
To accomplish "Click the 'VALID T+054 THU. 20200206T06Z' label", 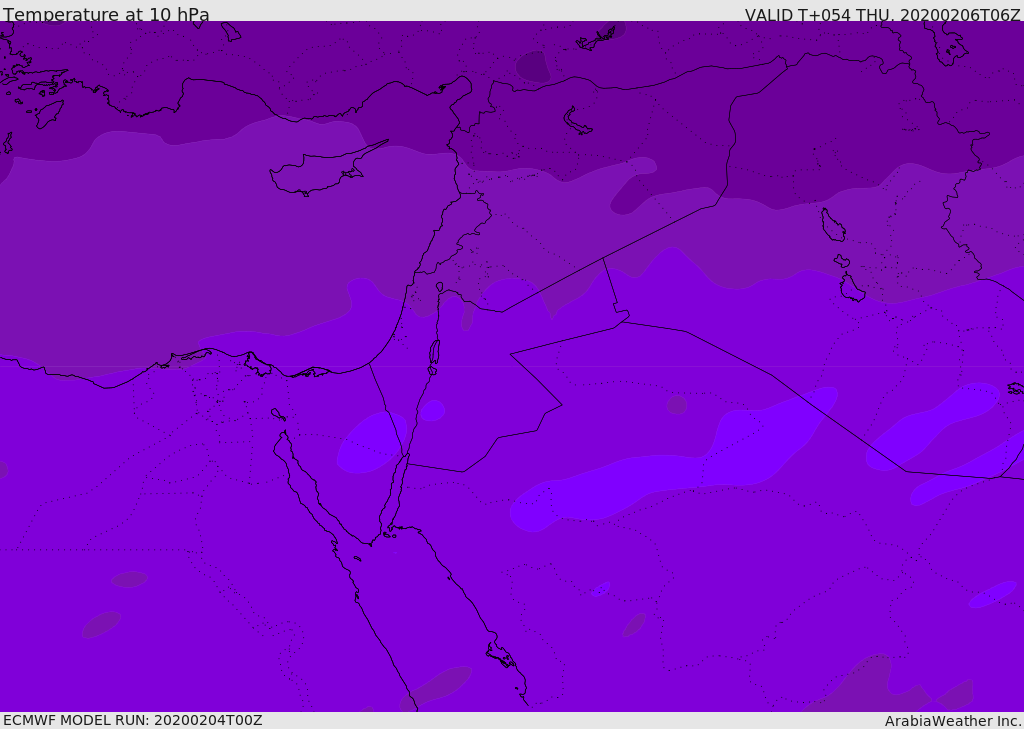I will (x=882, y=15).
